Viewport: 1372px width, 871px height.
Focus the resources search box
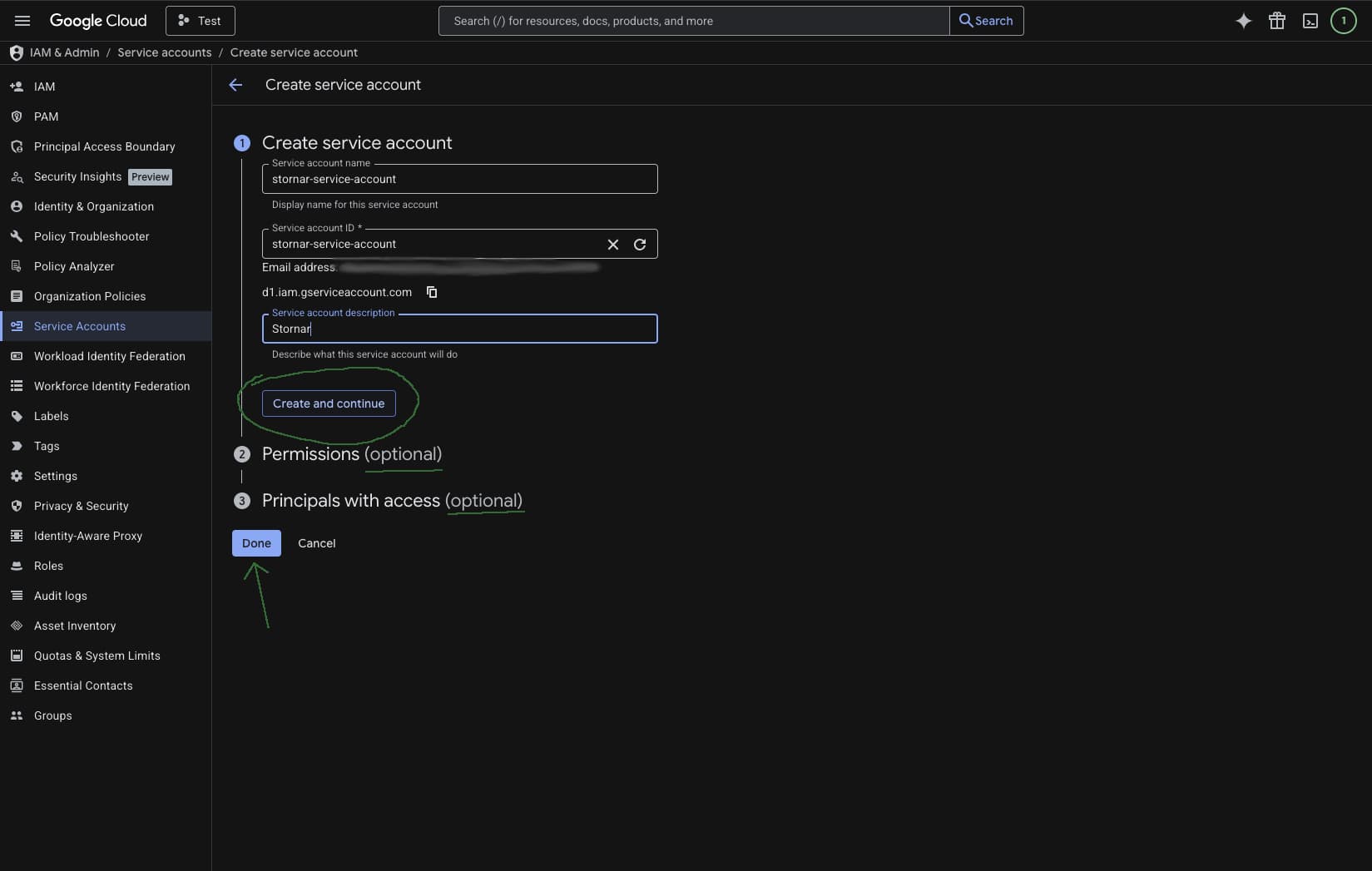tap(694, 21)
